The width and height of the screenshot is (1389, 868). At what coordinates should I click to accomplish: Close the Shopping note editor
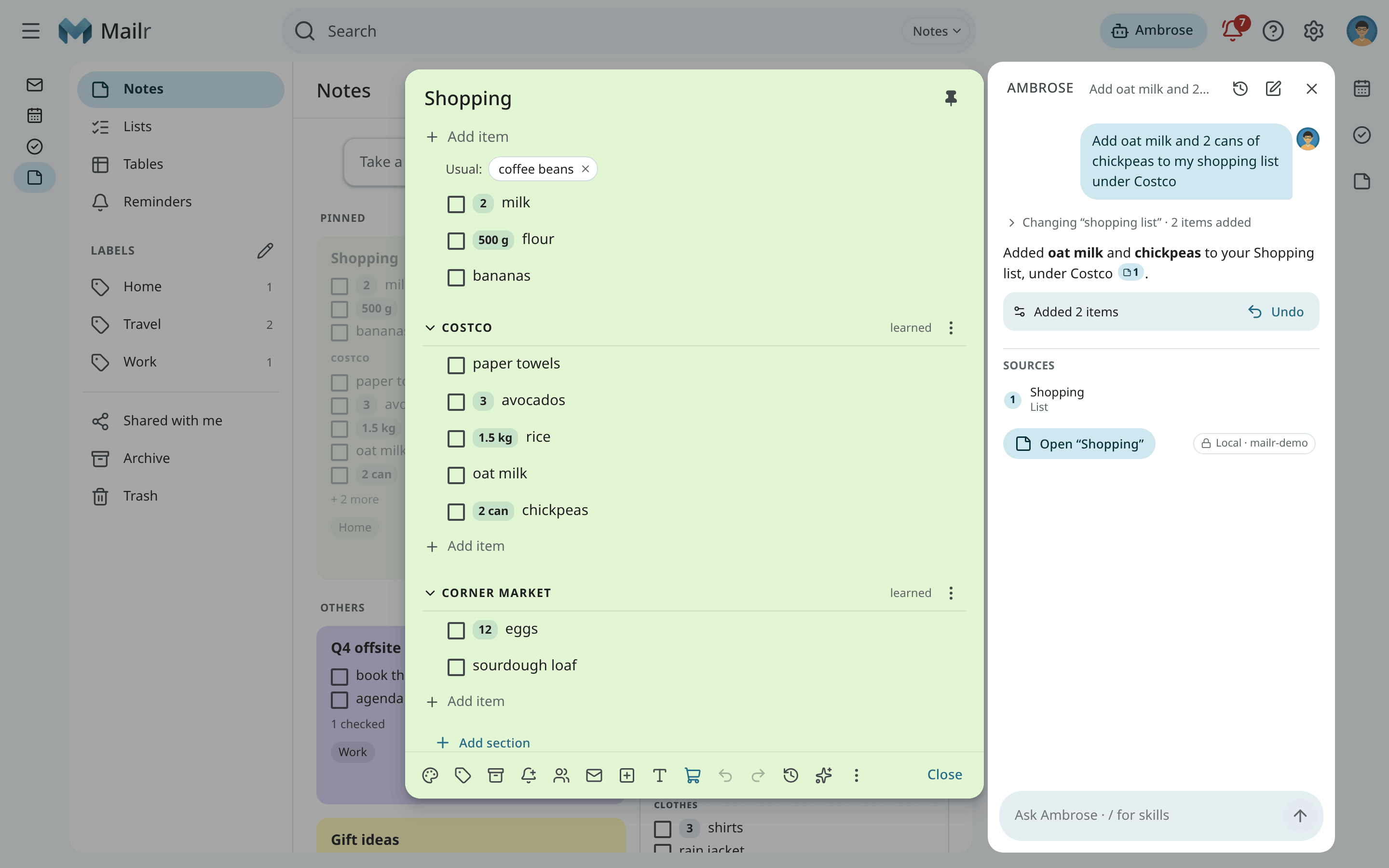coord(944,774)
